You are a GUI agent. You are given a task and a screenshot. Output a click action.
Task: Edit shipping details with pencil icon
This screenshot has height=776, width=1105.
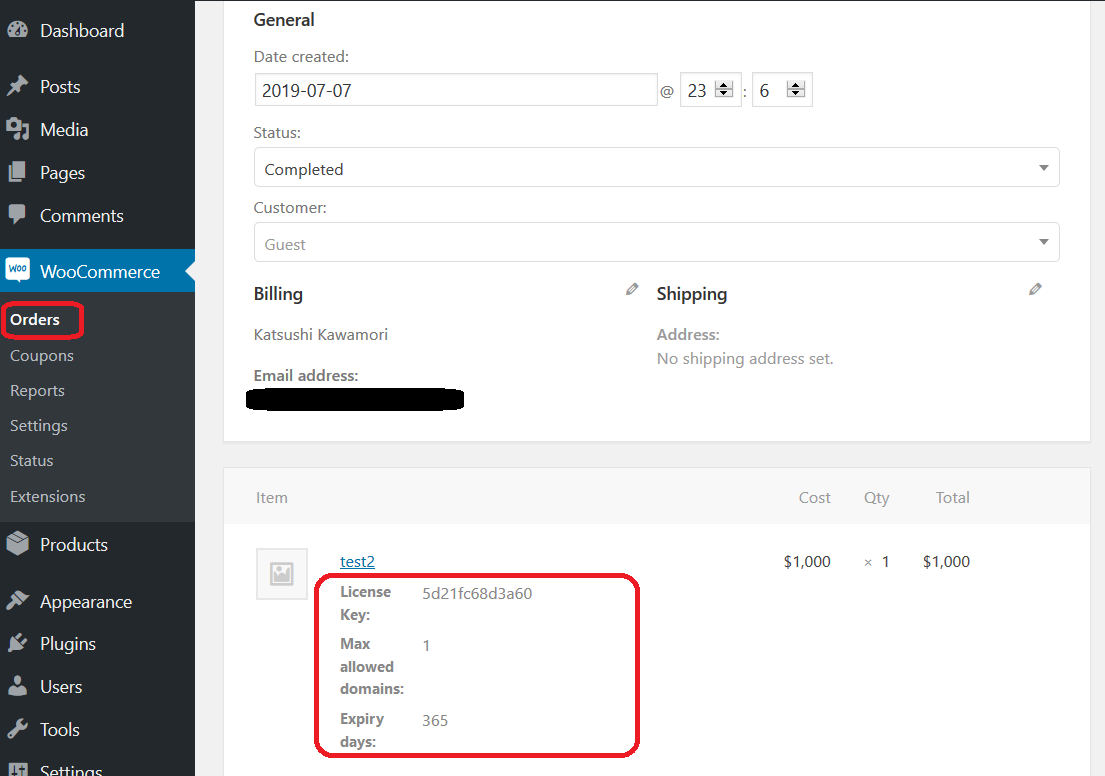coord(1035,289)
